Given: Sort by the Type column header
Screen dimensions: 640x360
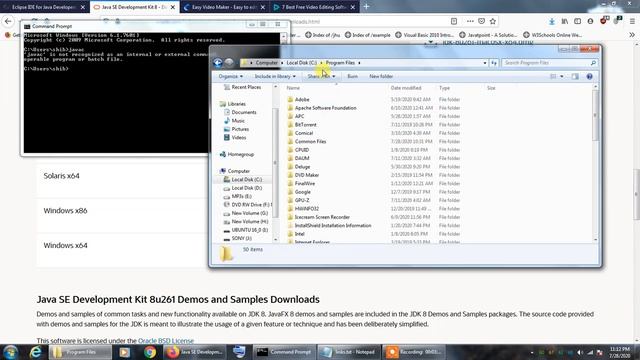Looking at the screenshot, I should 444,88.
